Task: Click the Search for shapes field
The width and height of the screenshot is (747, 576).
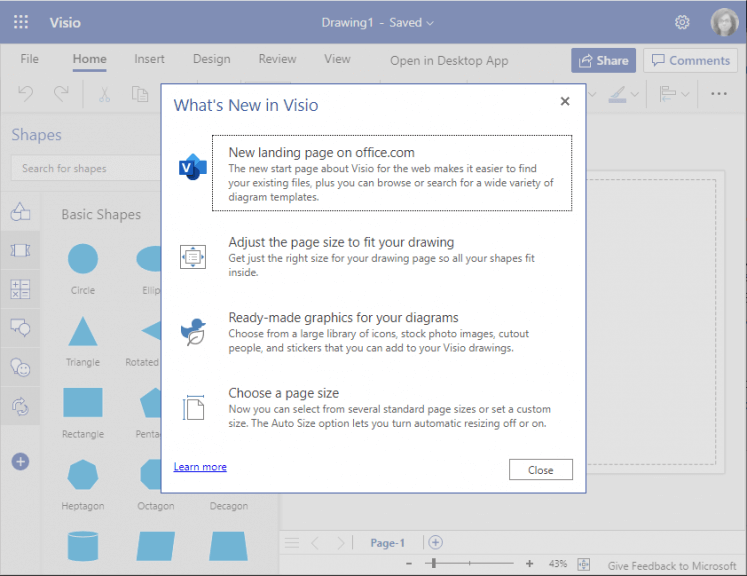Action: 86,168
